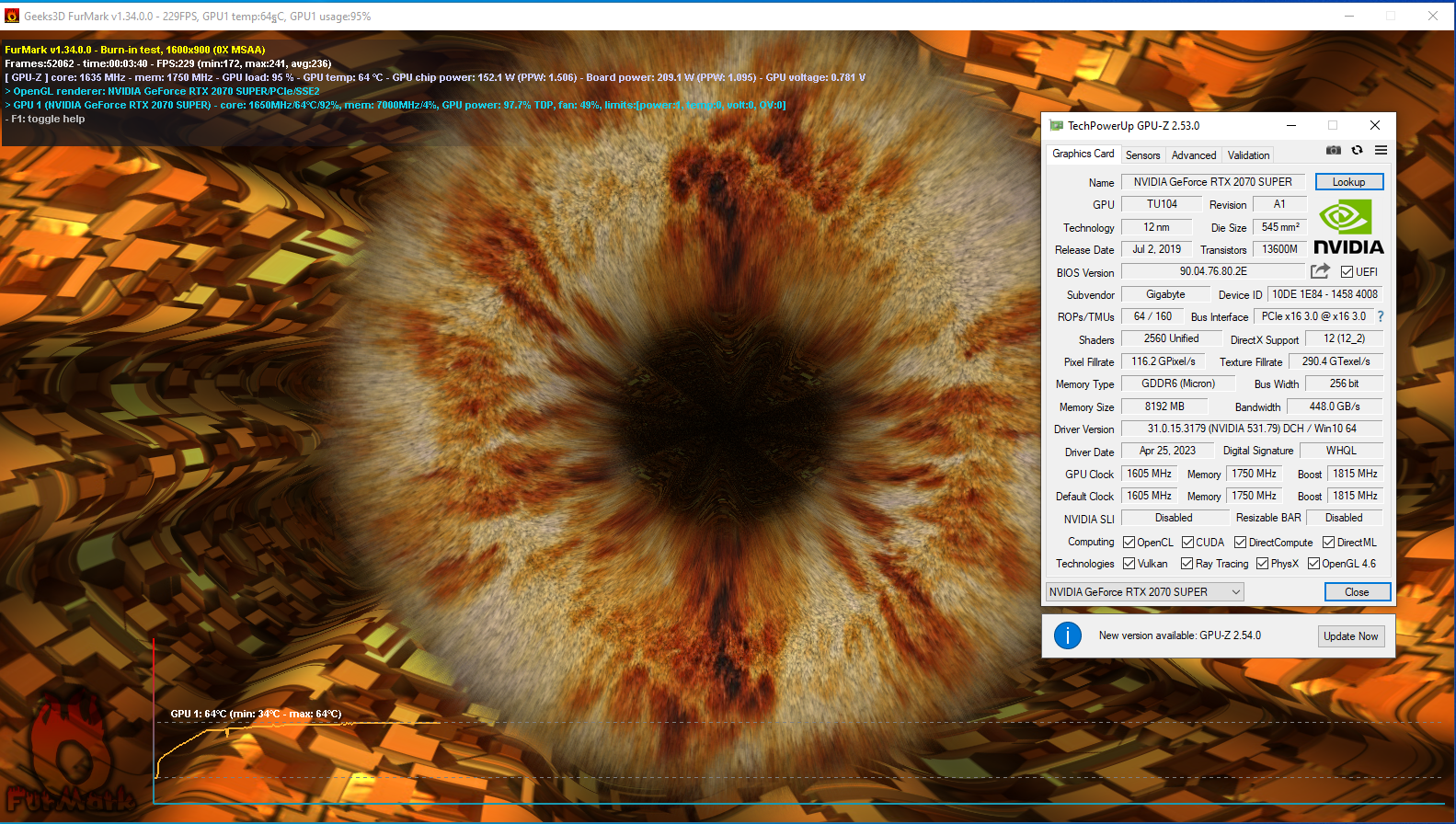The width and height of the screenshot is (1456, 824).
Task: Switch to the Sensors tab
Action: 1142,155
